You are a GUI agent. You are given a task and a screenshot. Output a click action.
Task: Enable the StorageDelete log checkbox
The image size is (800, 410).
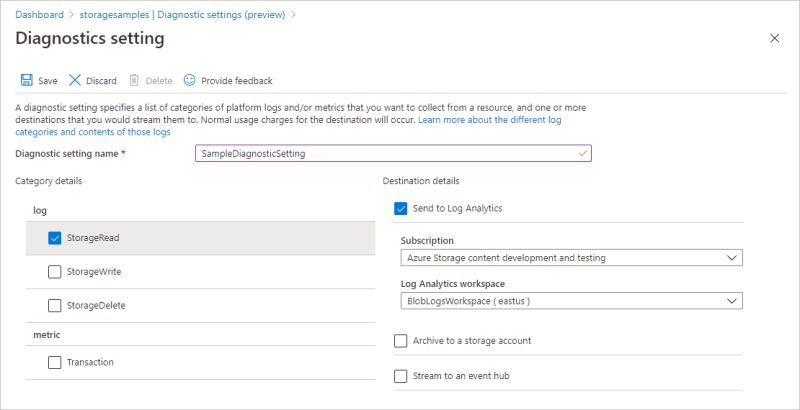(x=55, y=305)
